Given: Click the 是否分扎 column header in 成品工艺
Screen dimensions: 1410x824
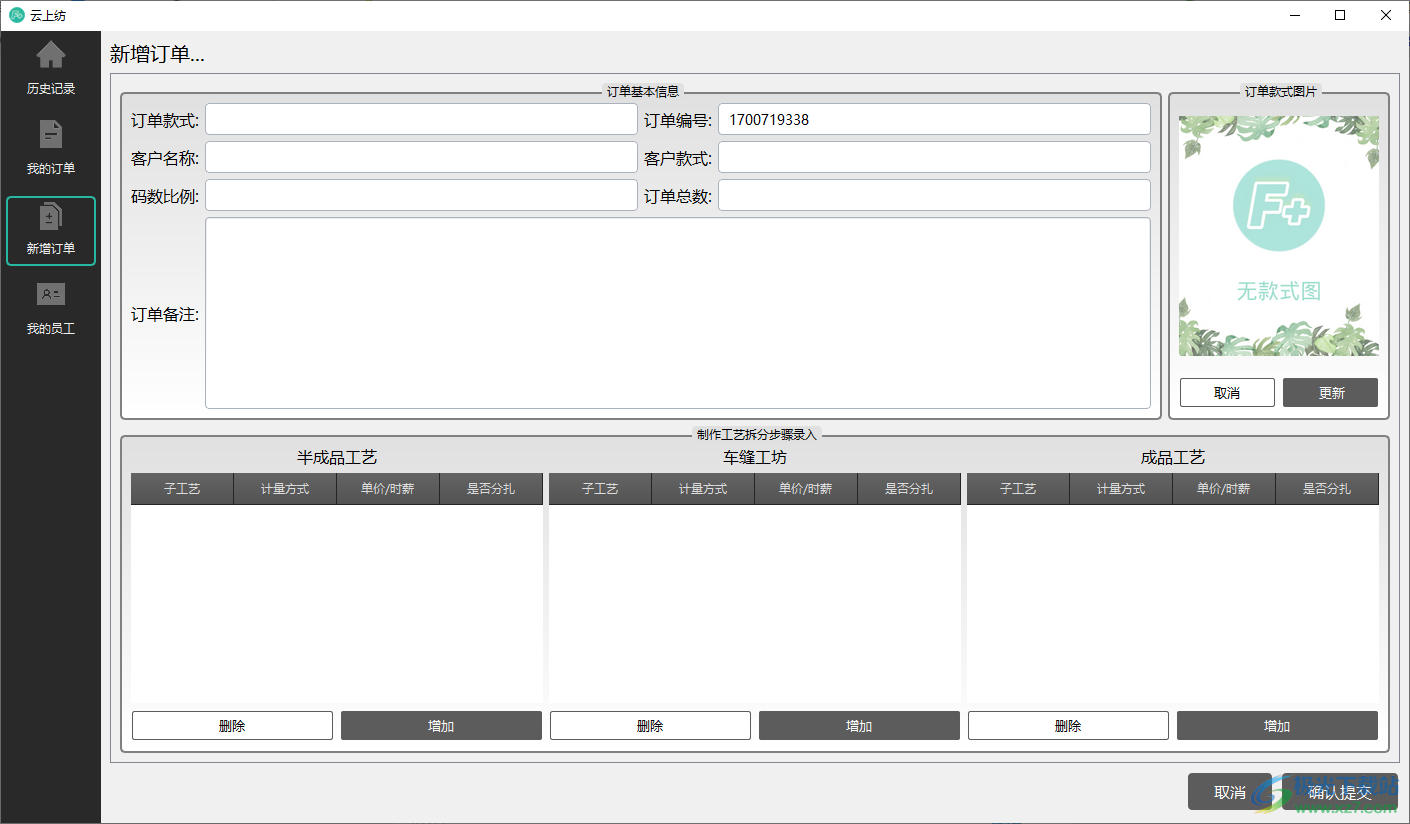Looking at the screenshot, I should tap(1327, 489).
